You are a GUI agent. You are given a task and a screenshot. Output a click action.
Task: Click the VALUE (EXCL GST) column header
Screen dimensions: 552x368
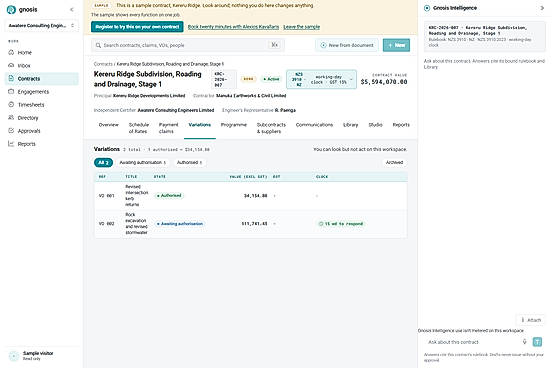249,176
